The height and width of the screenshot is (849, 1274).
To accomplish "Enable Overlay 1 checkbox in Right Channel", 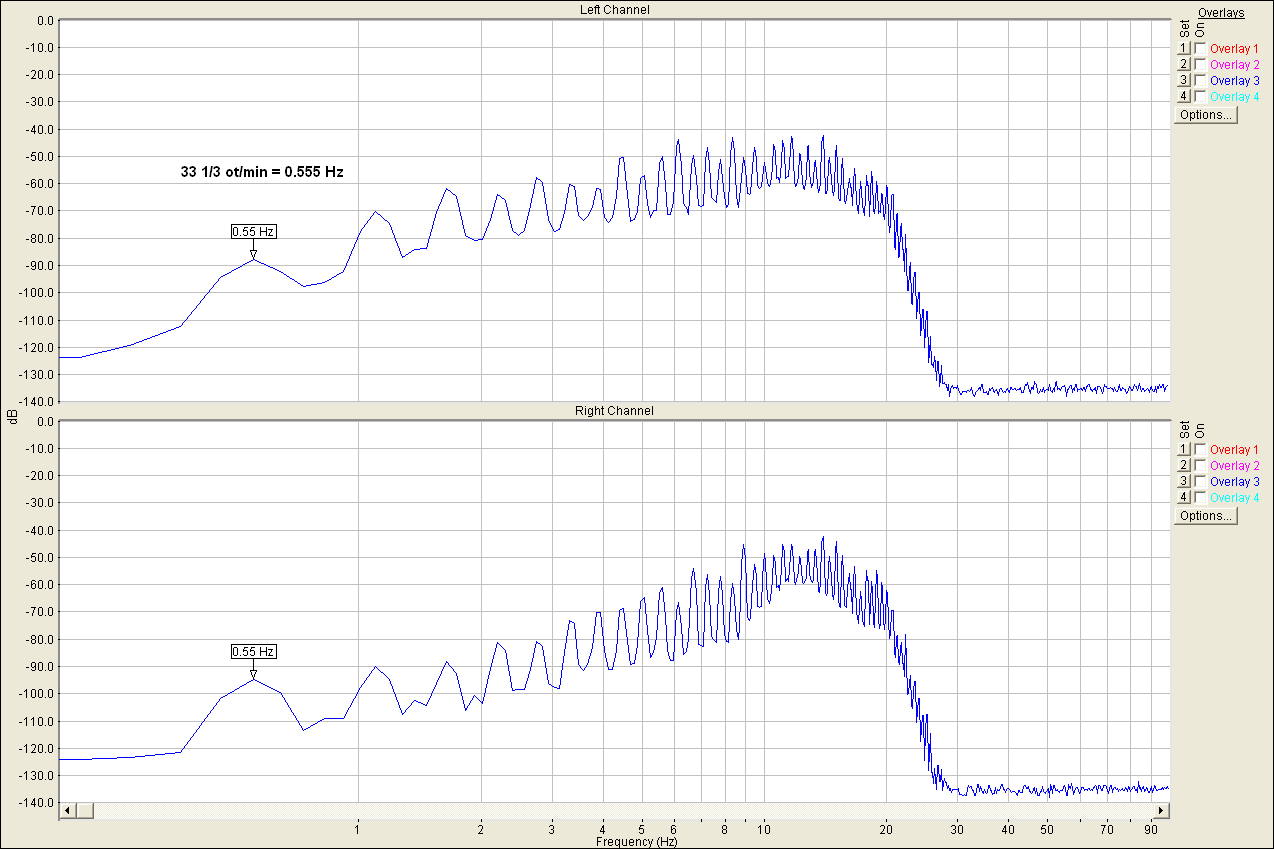I will [1200, 449].
